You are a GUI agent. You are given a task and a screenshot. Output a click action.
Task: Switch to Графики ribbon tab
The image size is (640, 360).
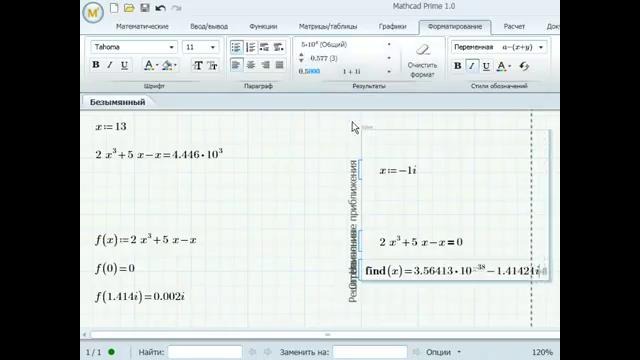pos(392,27)
